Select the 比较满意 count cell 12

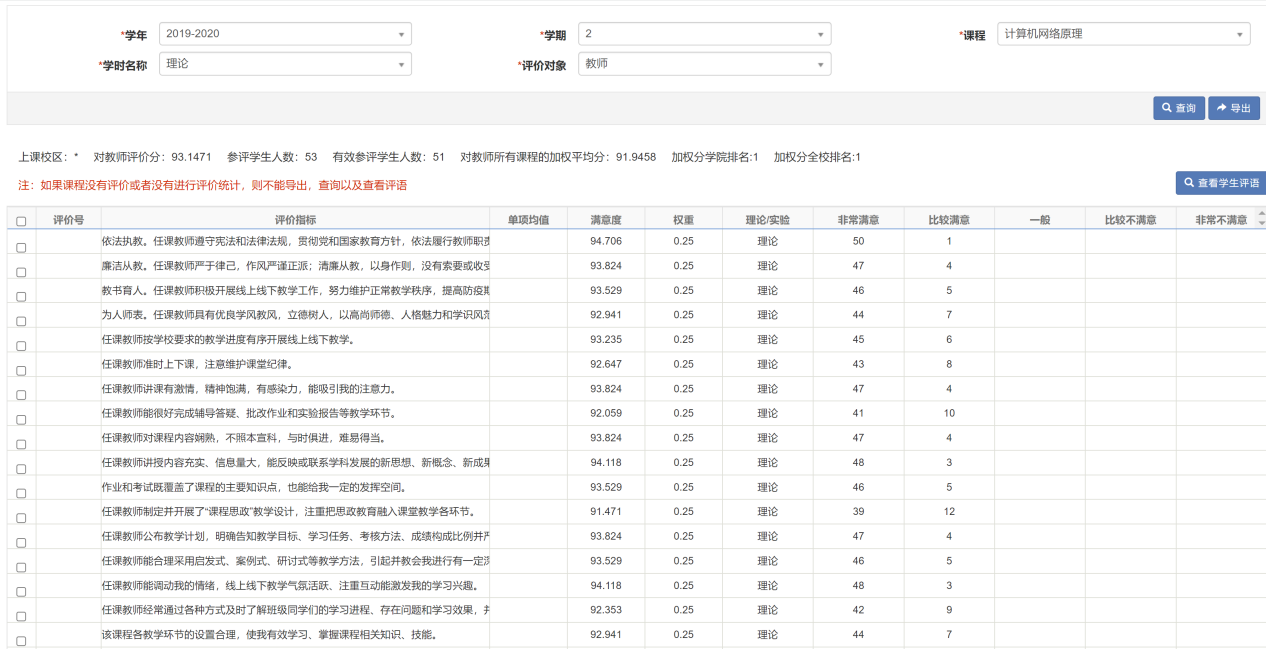tap(949, 511)
